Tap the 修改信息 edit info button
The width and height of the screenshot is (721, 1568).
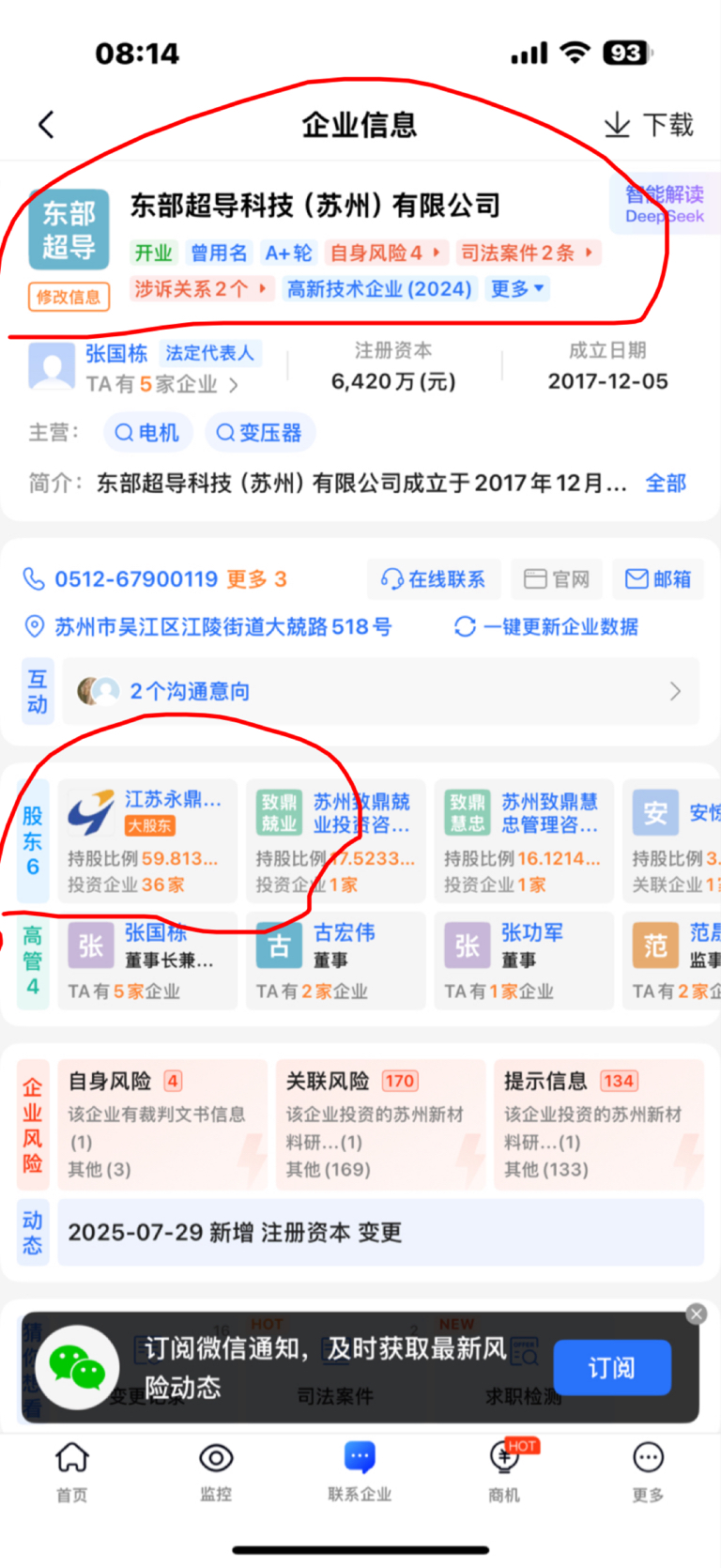pyautogui.click(x=69, y=297)
